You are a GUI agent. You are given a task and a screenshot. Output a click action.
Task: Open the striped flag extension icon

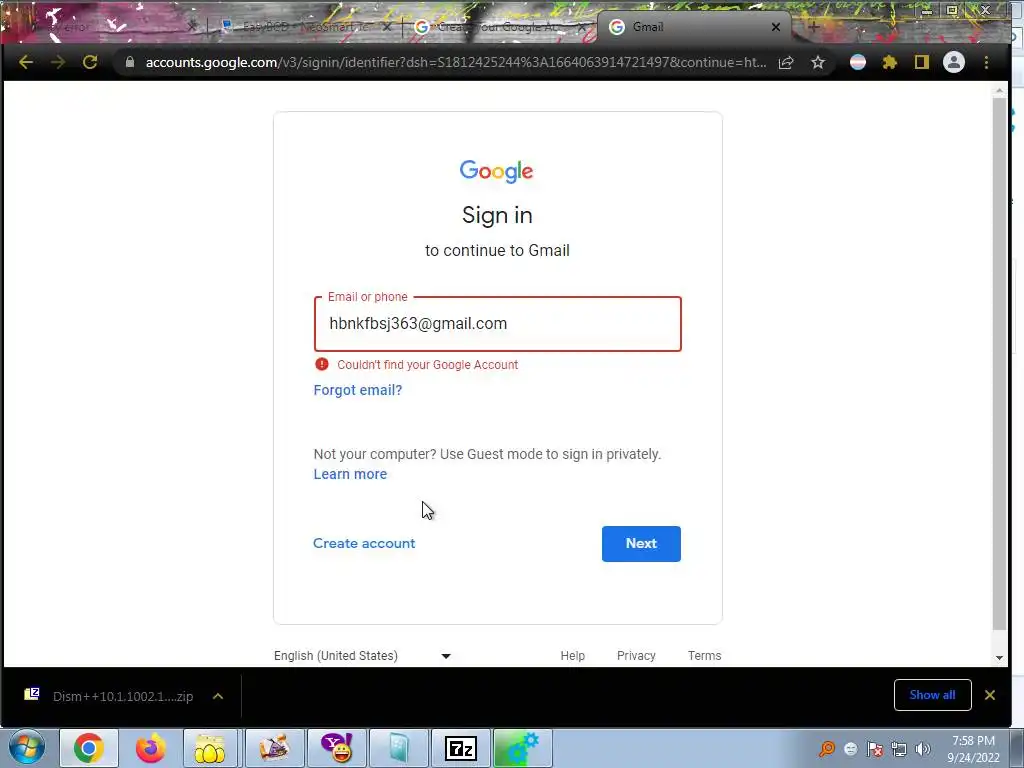pyautogui.click(x=857, y=62)
